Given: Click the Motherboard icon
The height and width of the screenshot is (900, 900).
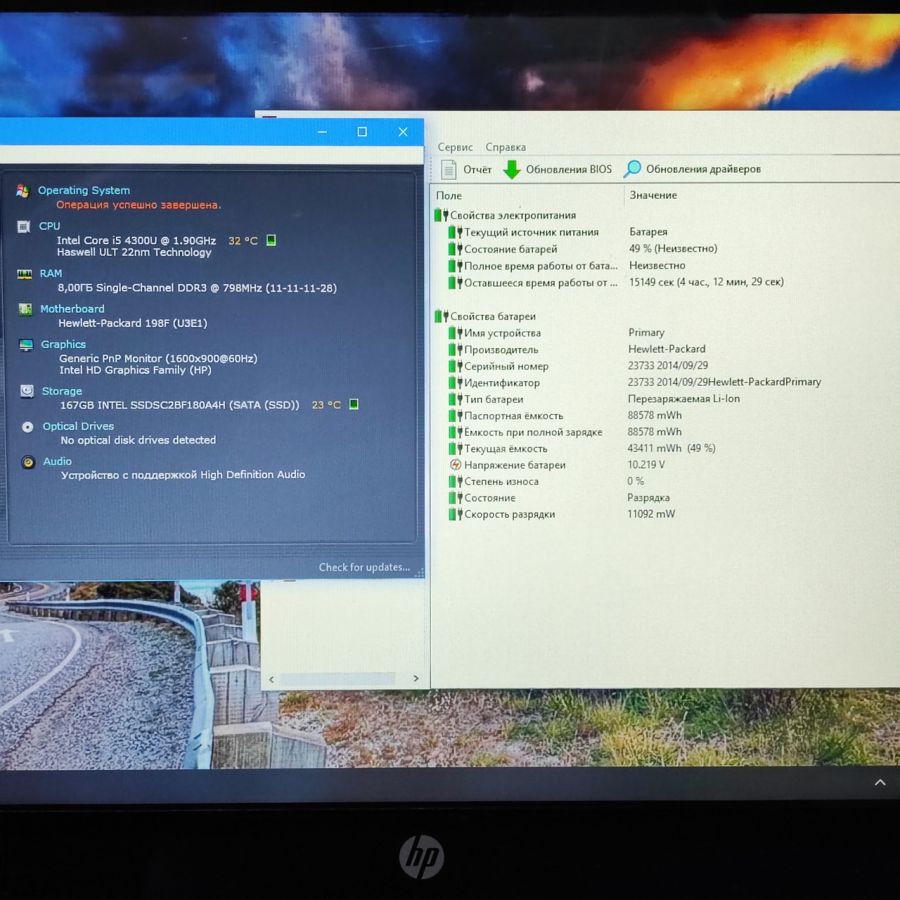Looking at the screenshot, I should coord(25,309).
